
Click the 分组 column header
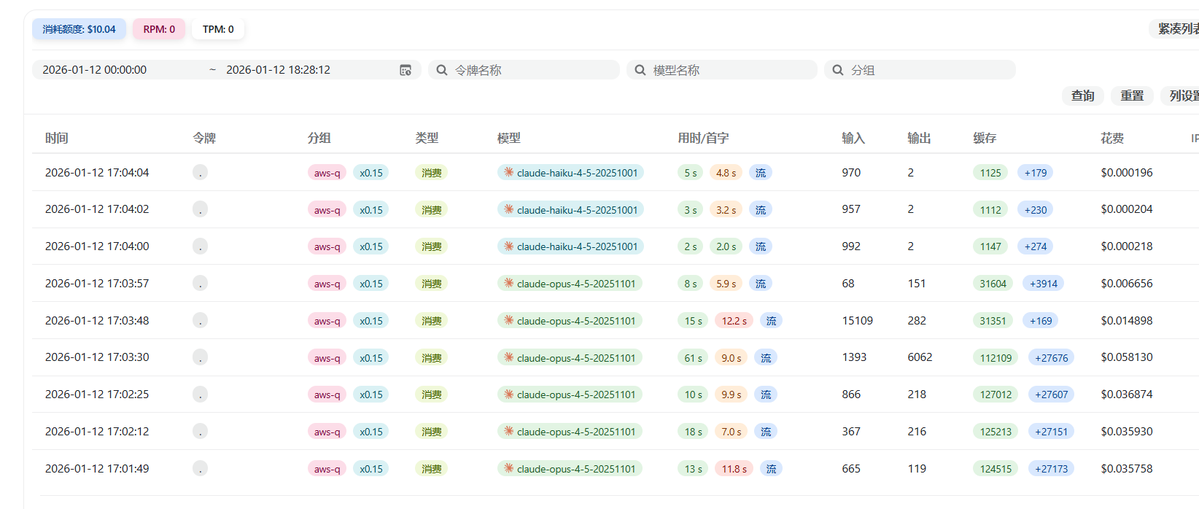(x=319, y=139)
